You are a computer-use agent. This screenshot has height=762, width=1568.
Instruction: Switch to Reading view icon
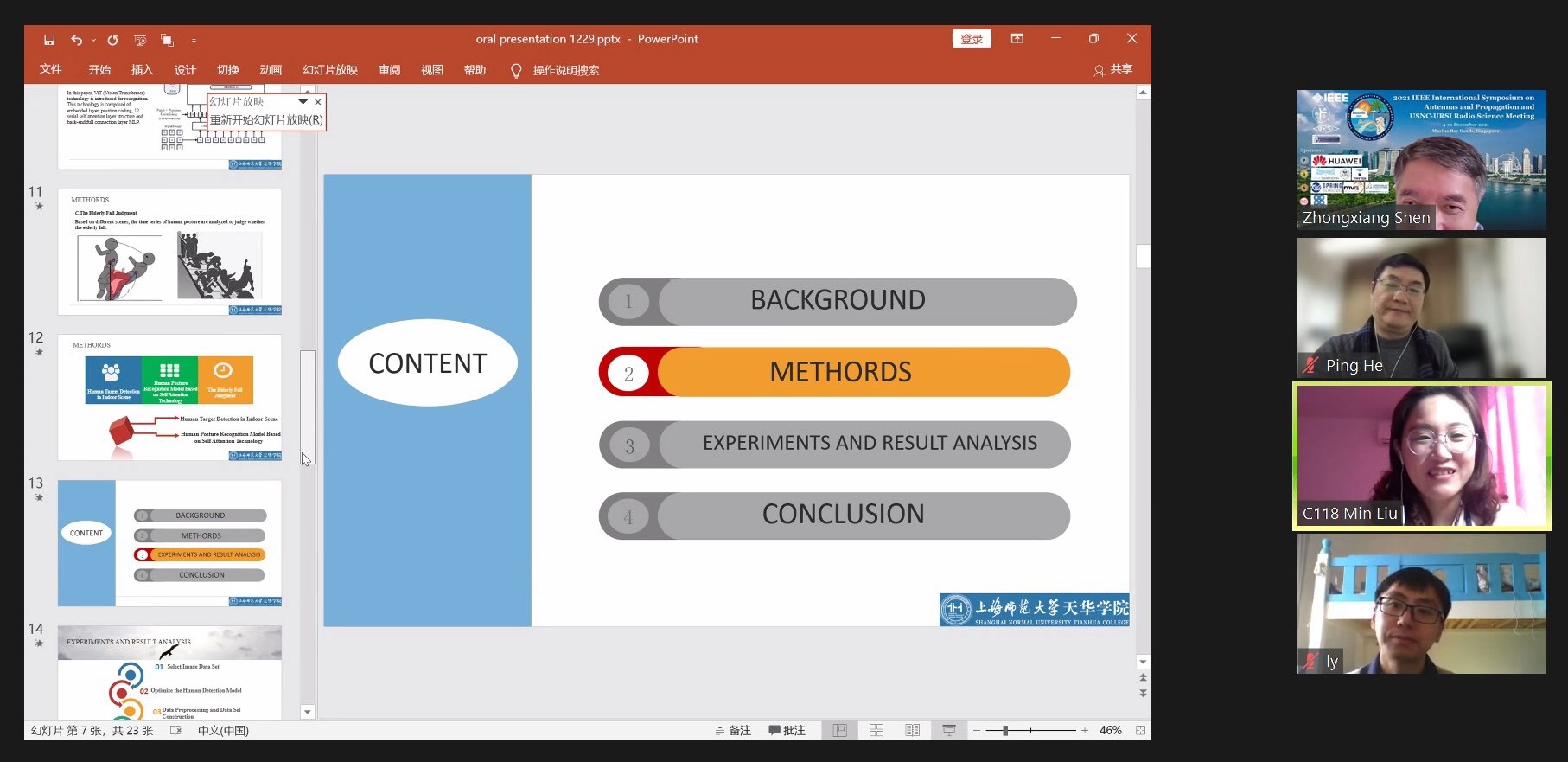(x=912, y=731)
